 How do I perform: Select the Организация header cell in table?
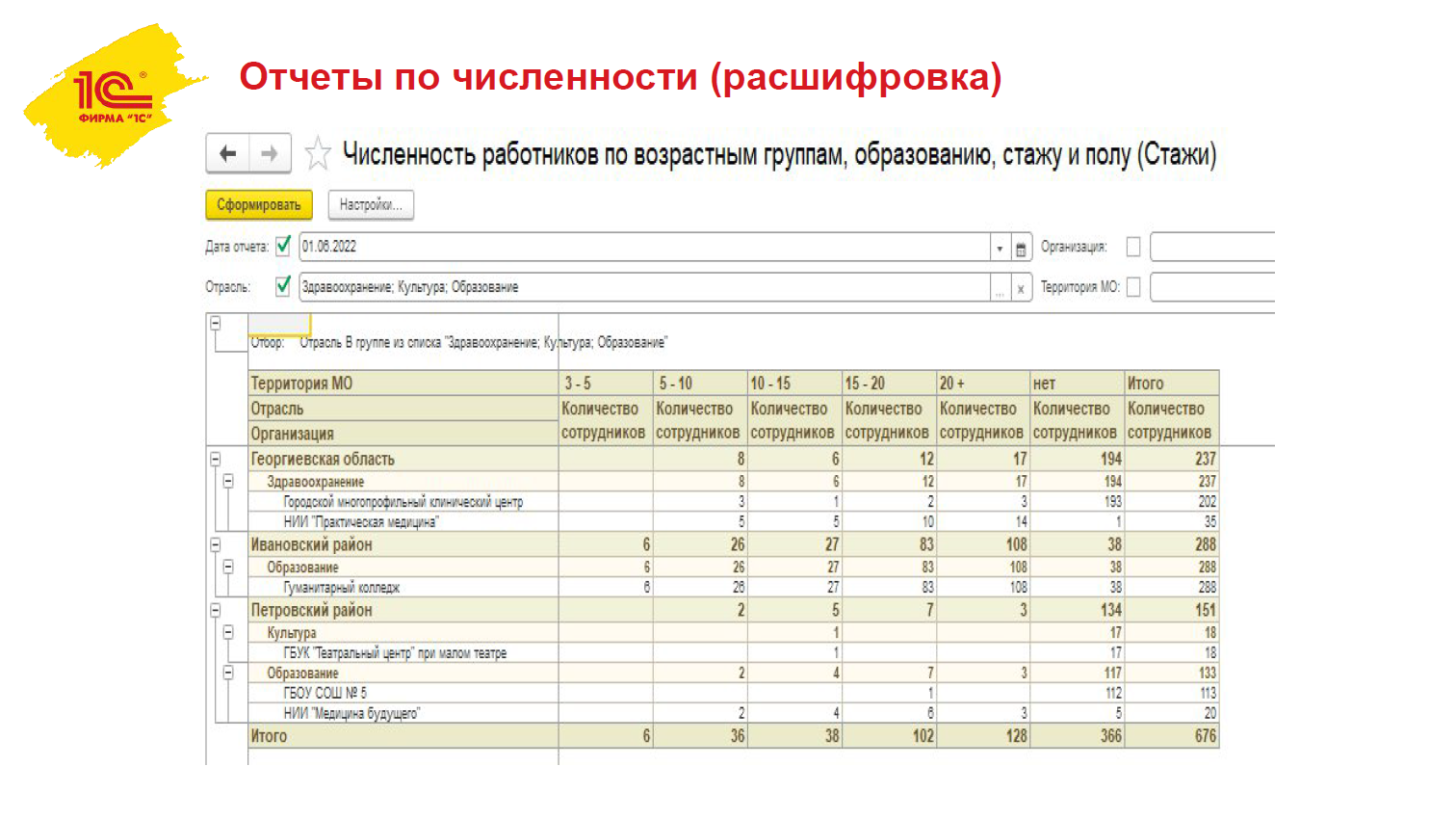[403, 434]
